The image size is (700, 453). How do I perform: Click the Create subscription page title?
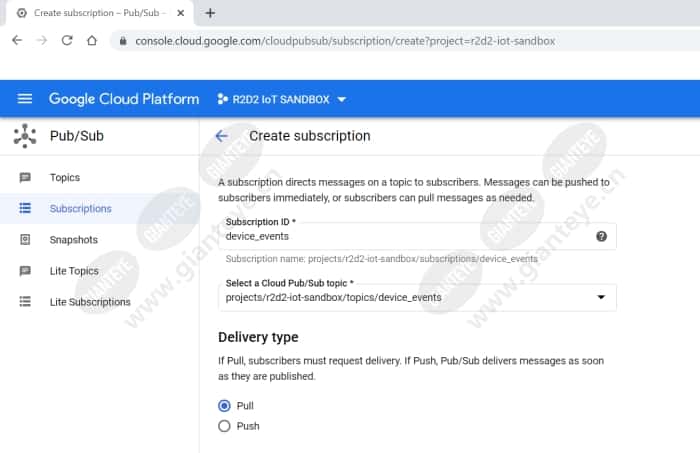309,136
